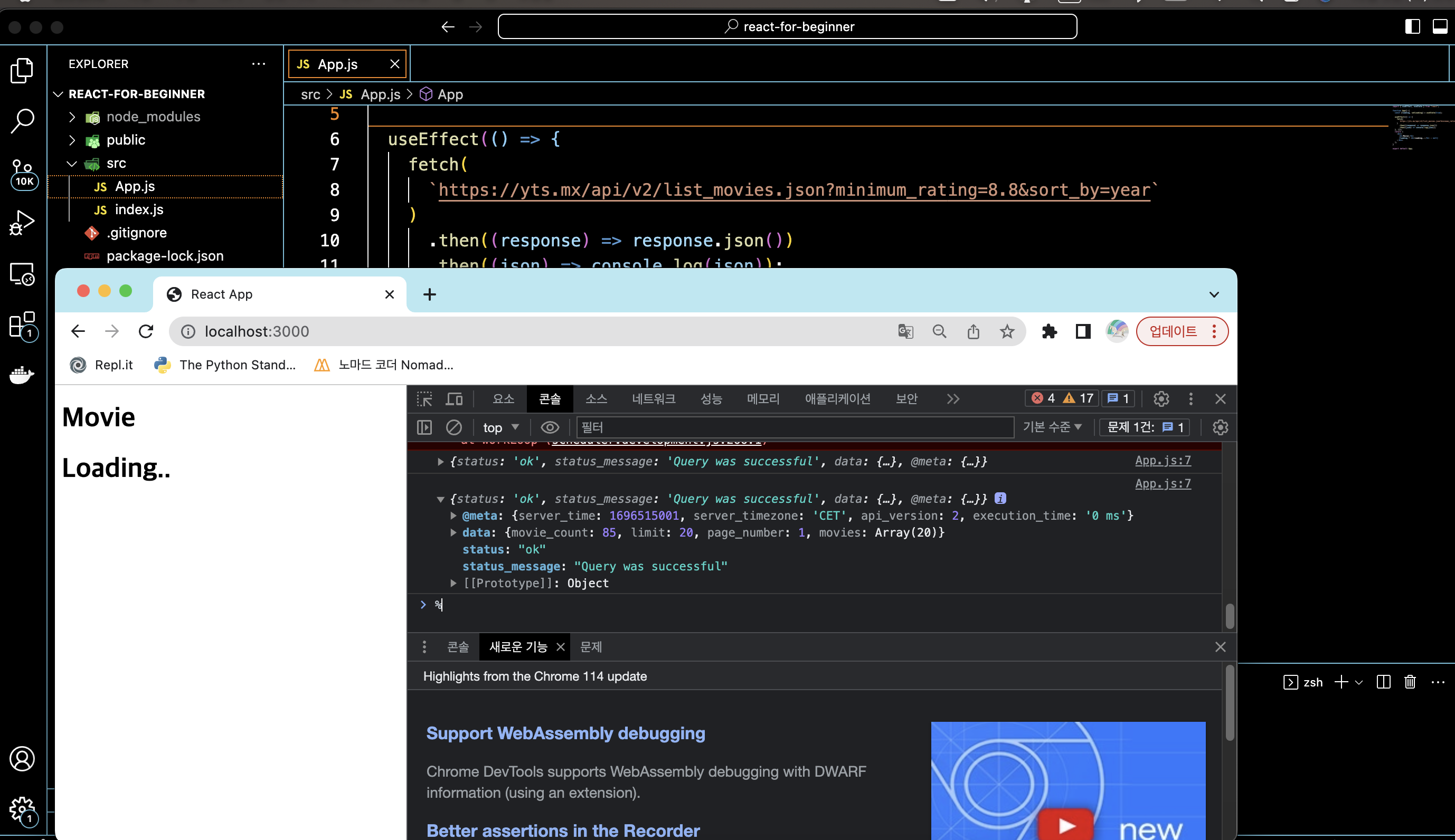Expand the data object in console output
Screen dimensions: 1455x840
453,532
